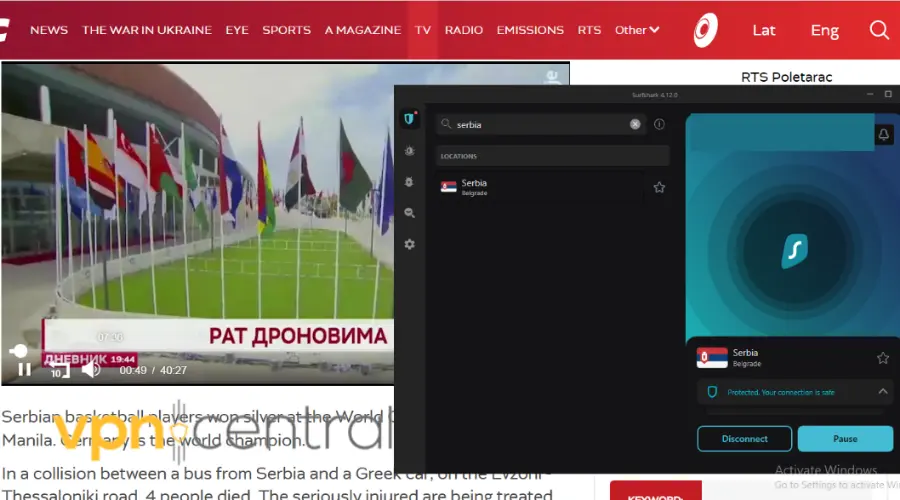Mute the video volume
The image size is (900, 500).
pyautogui.click(x=91, y=370)
